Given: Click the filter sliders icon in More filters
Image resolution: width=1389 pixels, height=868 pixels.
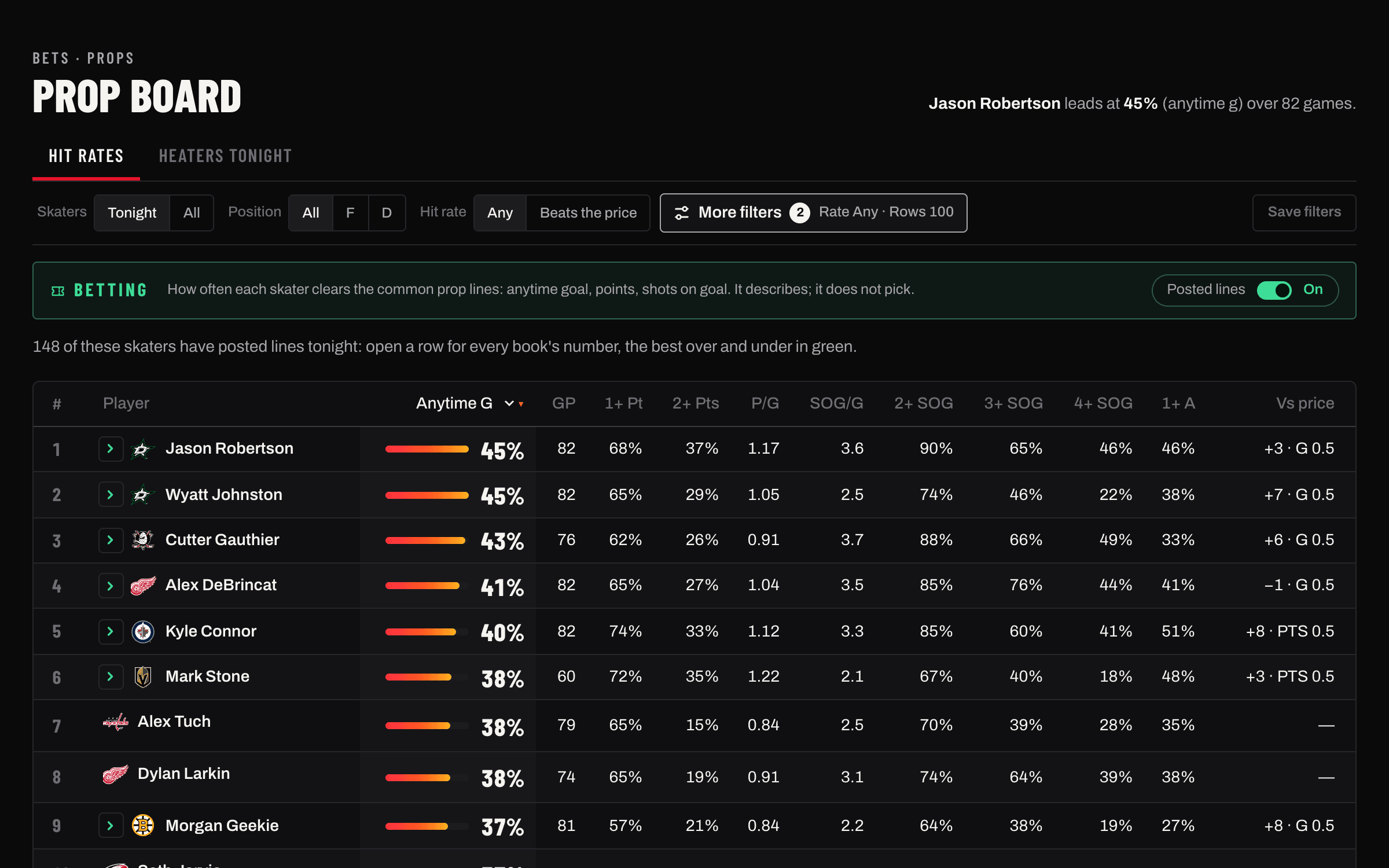Looking at the screenshot, I should tap(682, 213).
